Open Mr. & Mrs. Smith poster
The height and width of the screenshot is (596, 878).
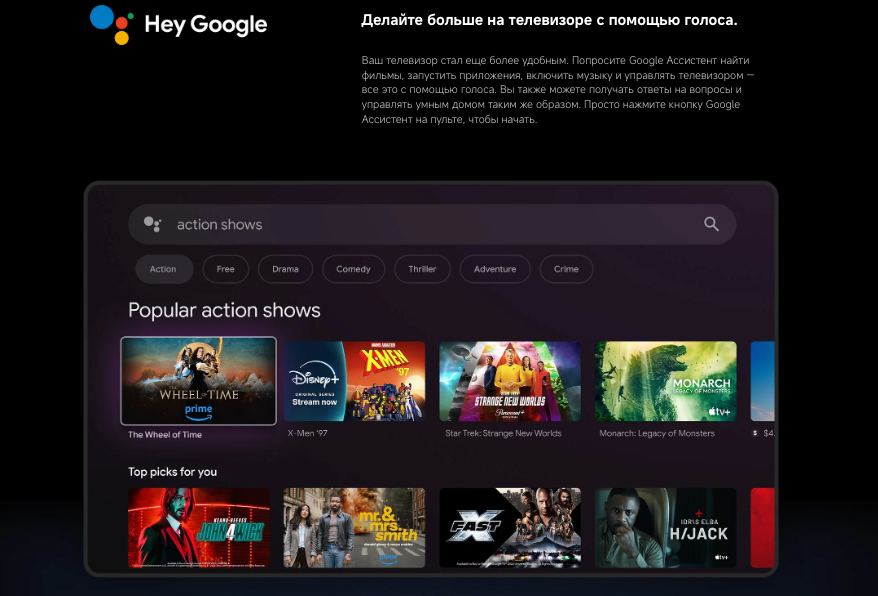point(354,528)
